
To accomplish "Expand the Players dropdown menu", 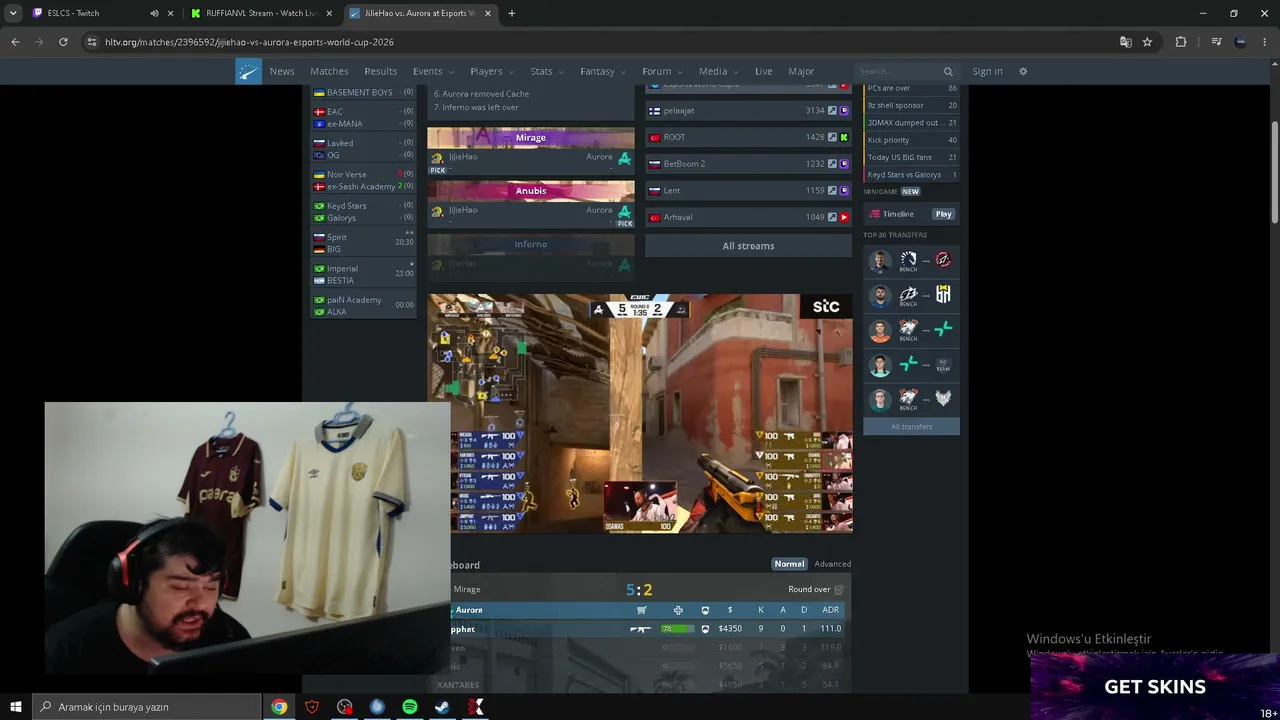I will [492, 71].
